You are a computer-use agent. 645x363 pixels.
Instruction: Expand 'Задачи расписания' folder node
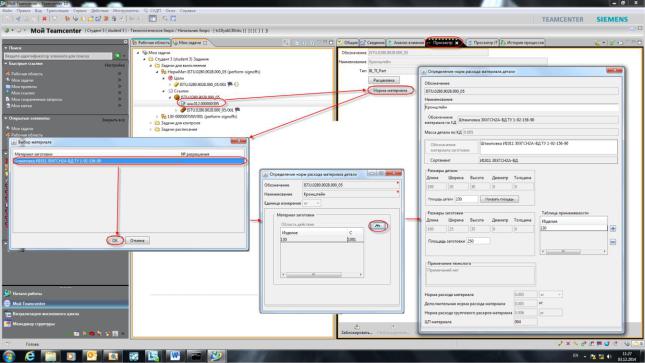[151, 130]
